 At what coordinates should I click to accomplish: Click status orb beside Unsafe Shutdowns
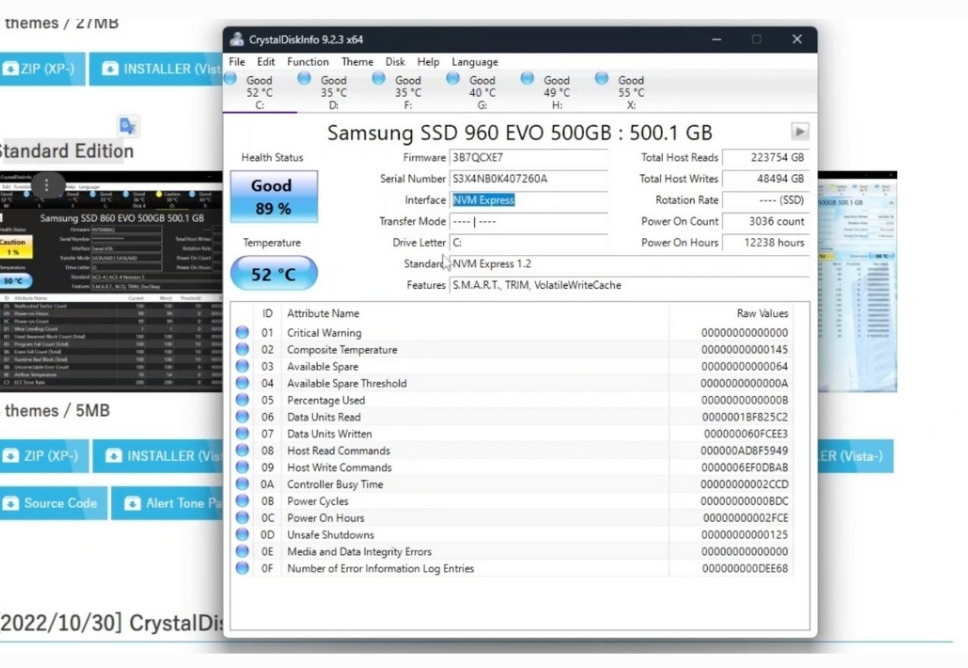click(x=242, y=535)
